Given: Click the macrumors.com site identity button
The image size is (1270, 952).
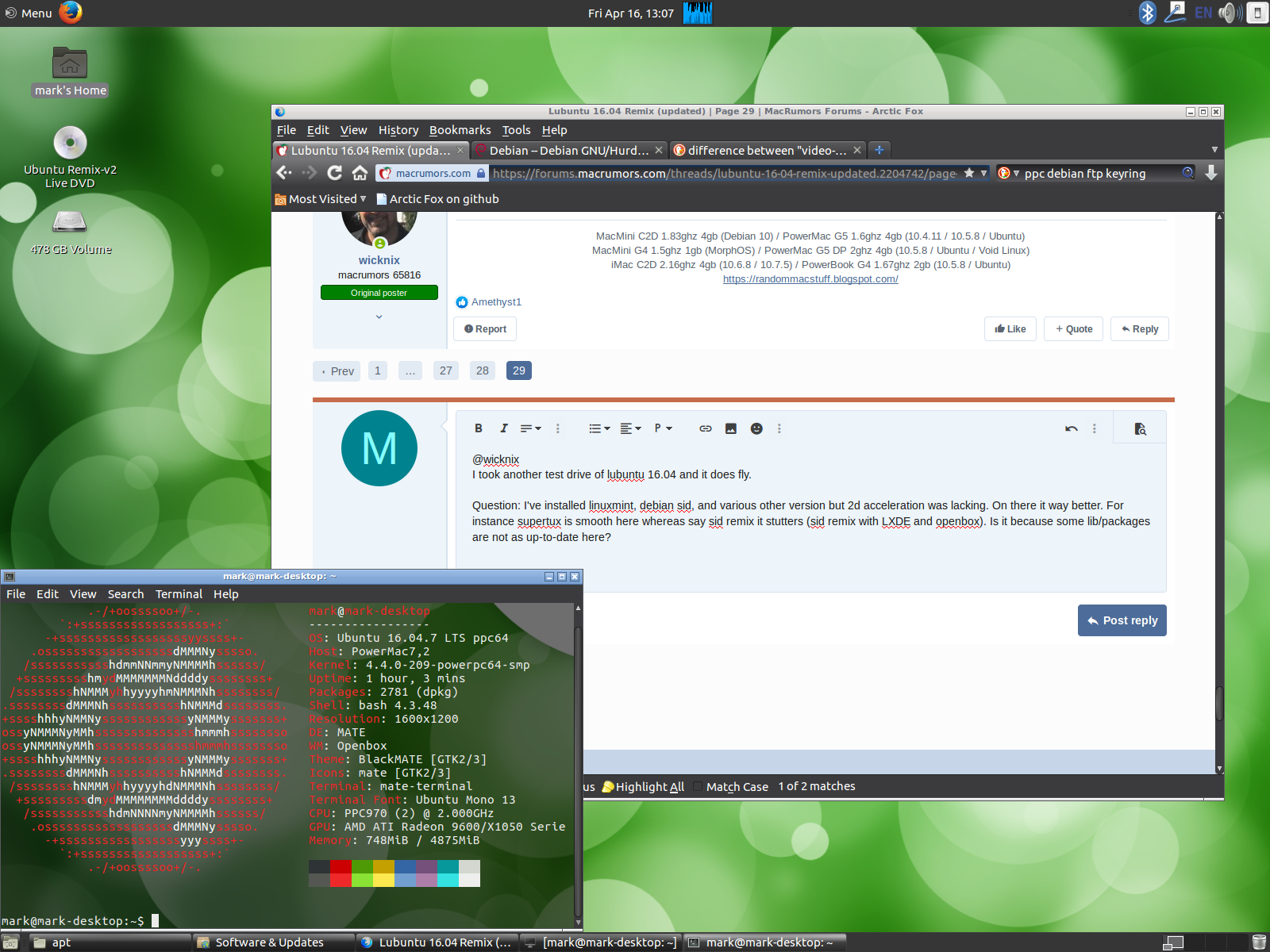Looking at the screenshot, I should 433,173.
